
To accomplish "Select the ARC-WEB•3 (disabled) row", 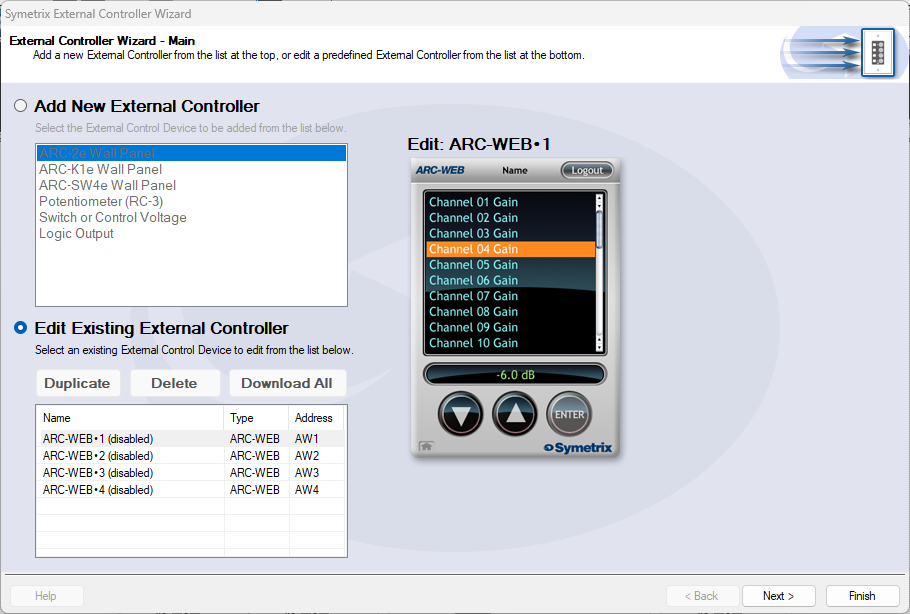I will [98, 473].
